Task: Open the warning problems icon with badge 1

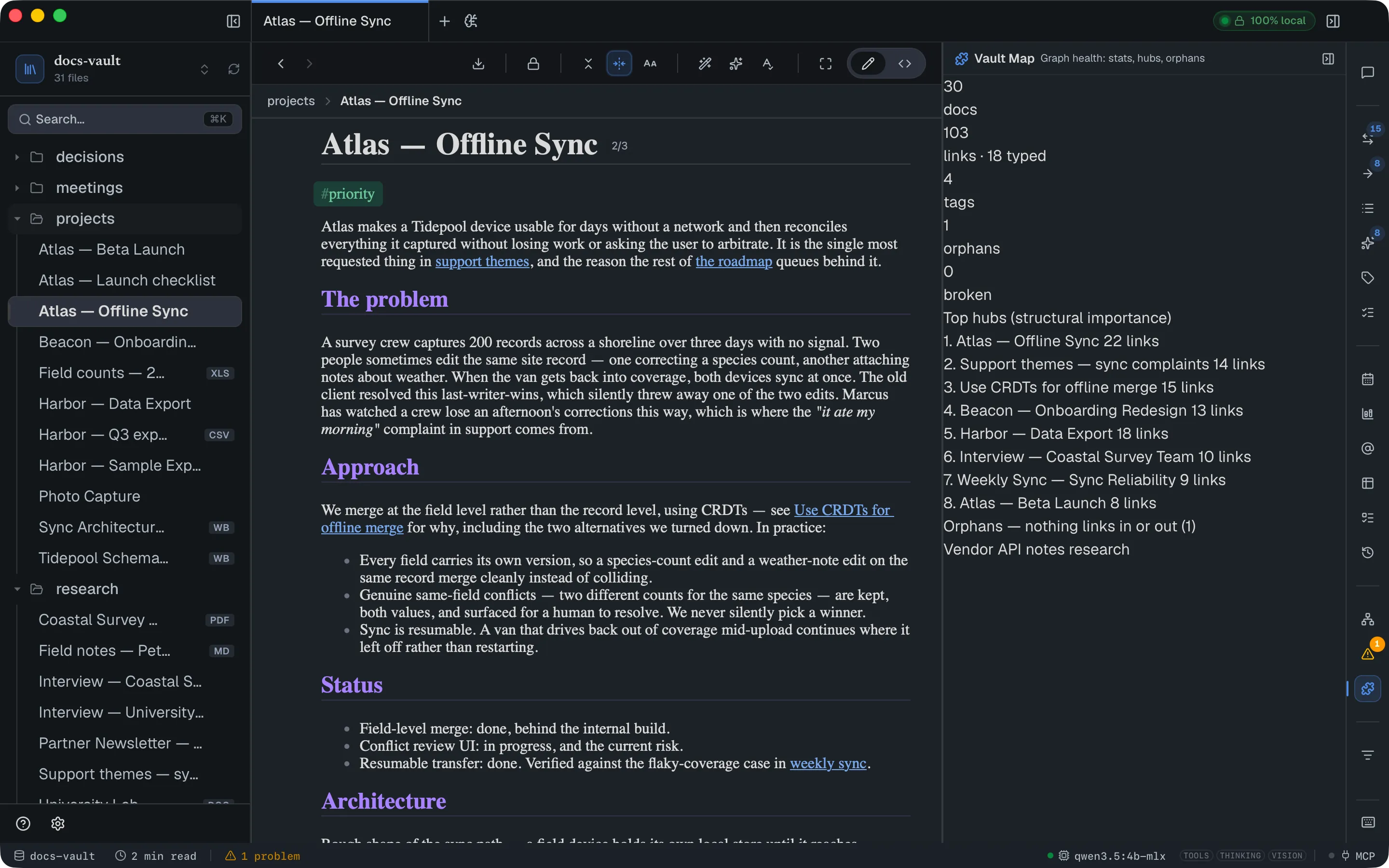Action: 1368,653
